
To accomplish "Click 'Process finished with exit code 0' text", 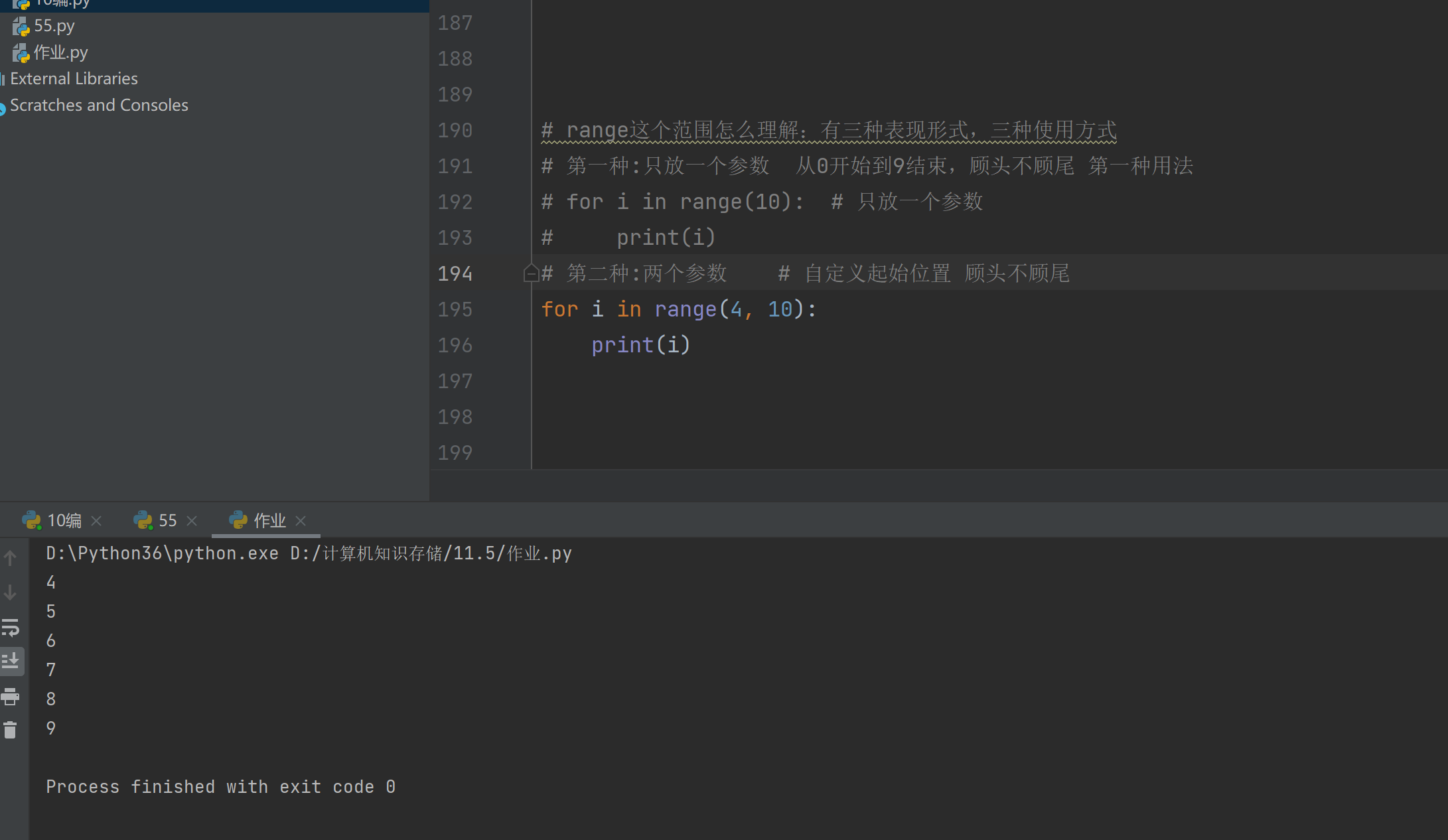I will (221, 787).
